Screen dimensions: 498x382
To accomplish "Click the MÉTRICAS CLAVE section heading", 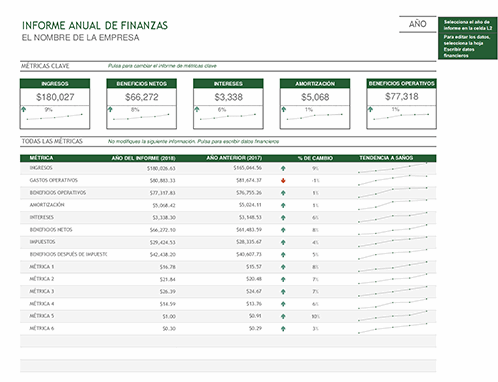I will [45, 66].
